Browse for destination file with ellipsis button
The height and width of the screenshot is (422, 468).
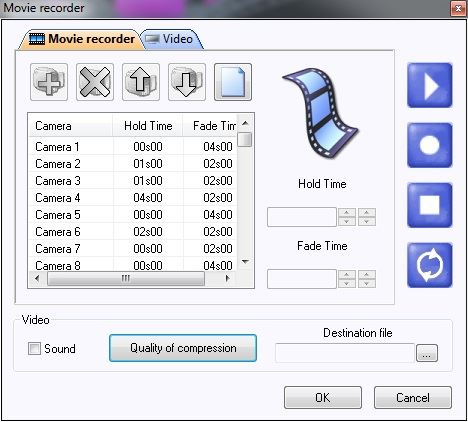pyautogui.click(x=427, y=353)
